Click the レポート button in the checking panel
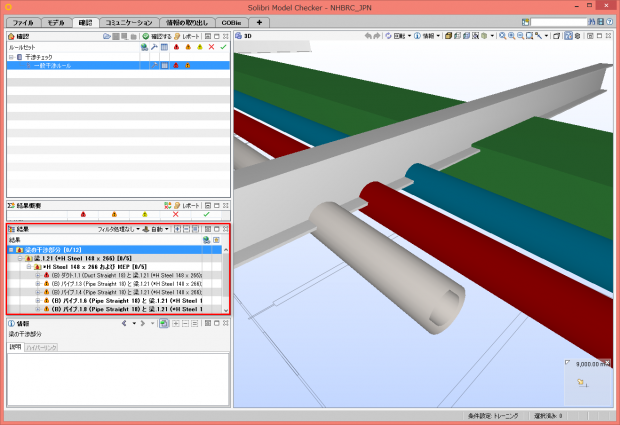 point(186,36)
